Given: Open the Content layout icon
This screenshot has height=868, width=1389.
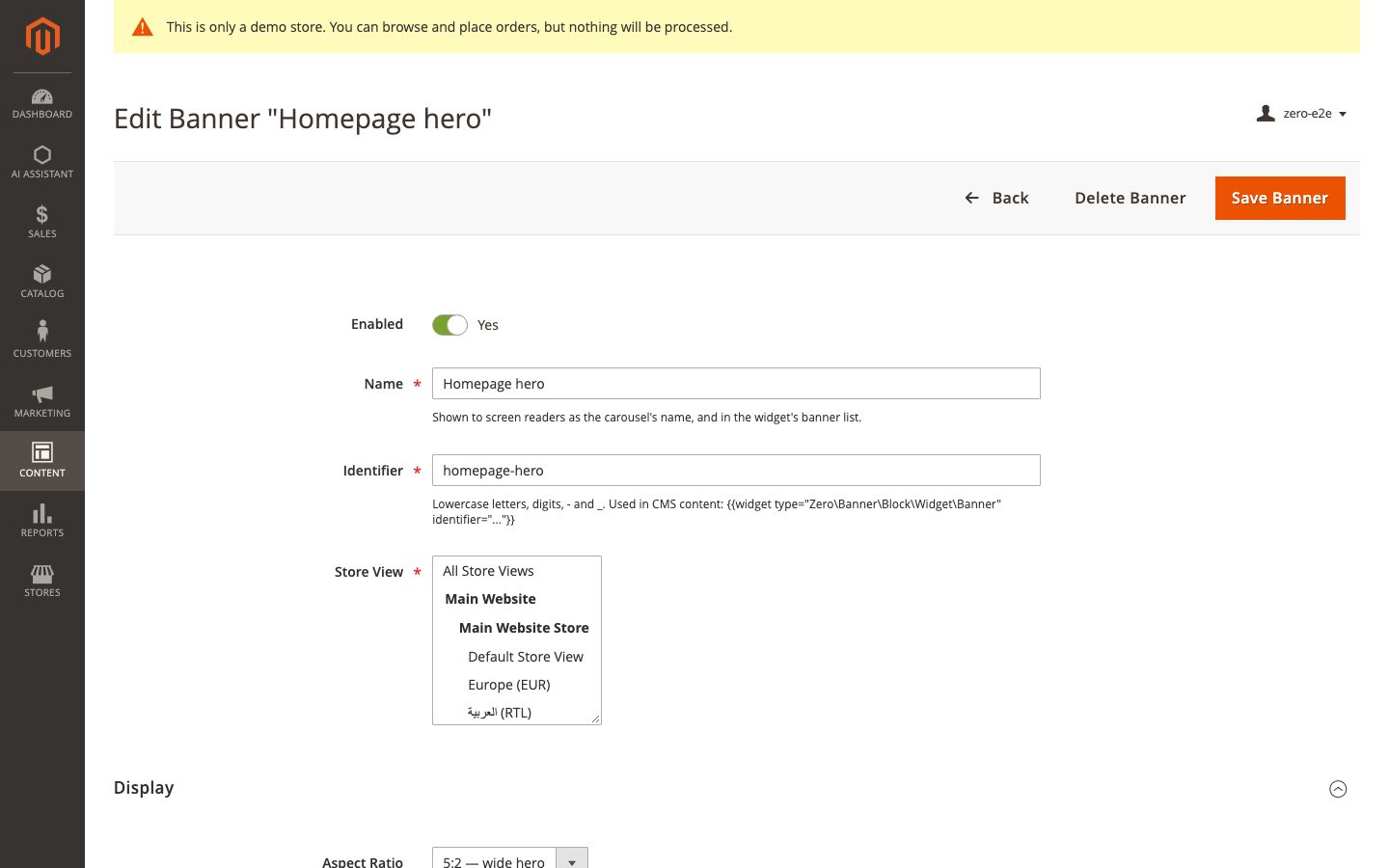Looking at the screenshot, I should [x=42, y=452].
